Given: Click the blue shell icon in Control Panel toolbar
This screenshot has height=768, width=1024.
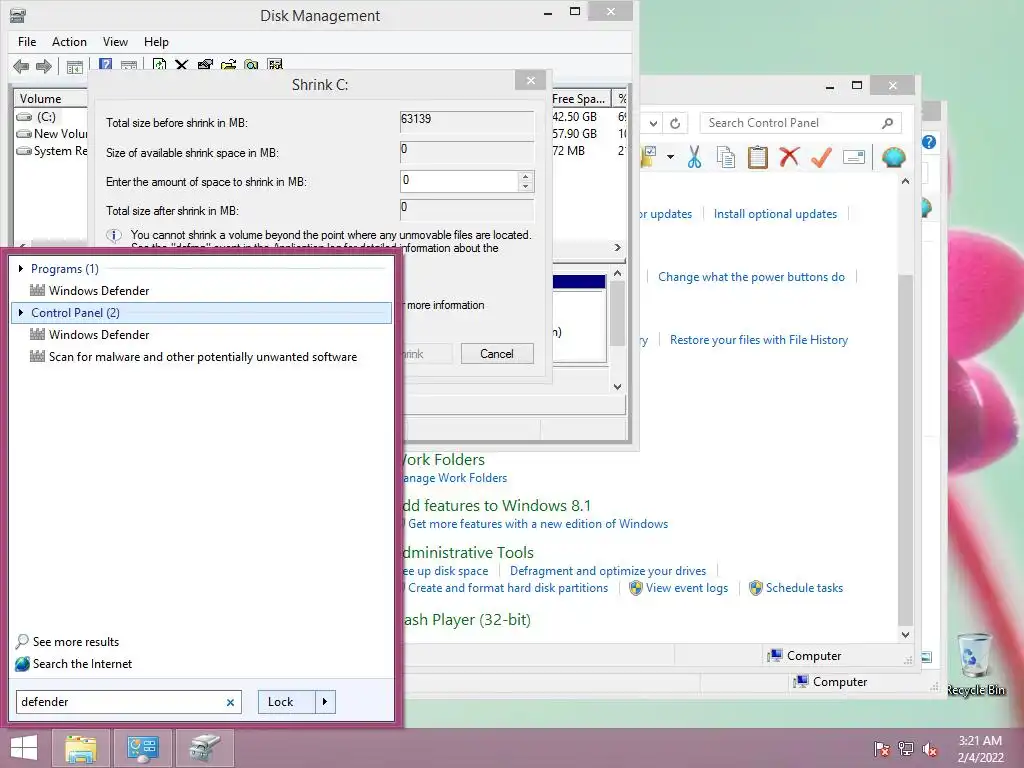Looking at the screenshot, I should click(x=893, y=157).
